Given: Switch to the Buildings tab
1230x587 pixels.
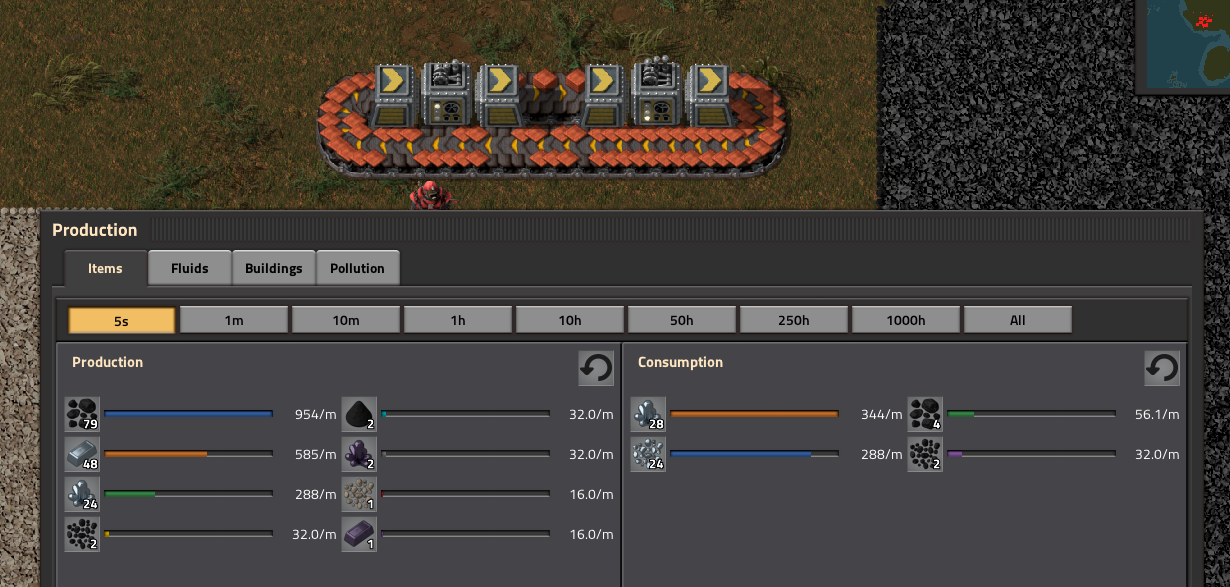Looking at the screenshot, I should click(x=274, y=268).
